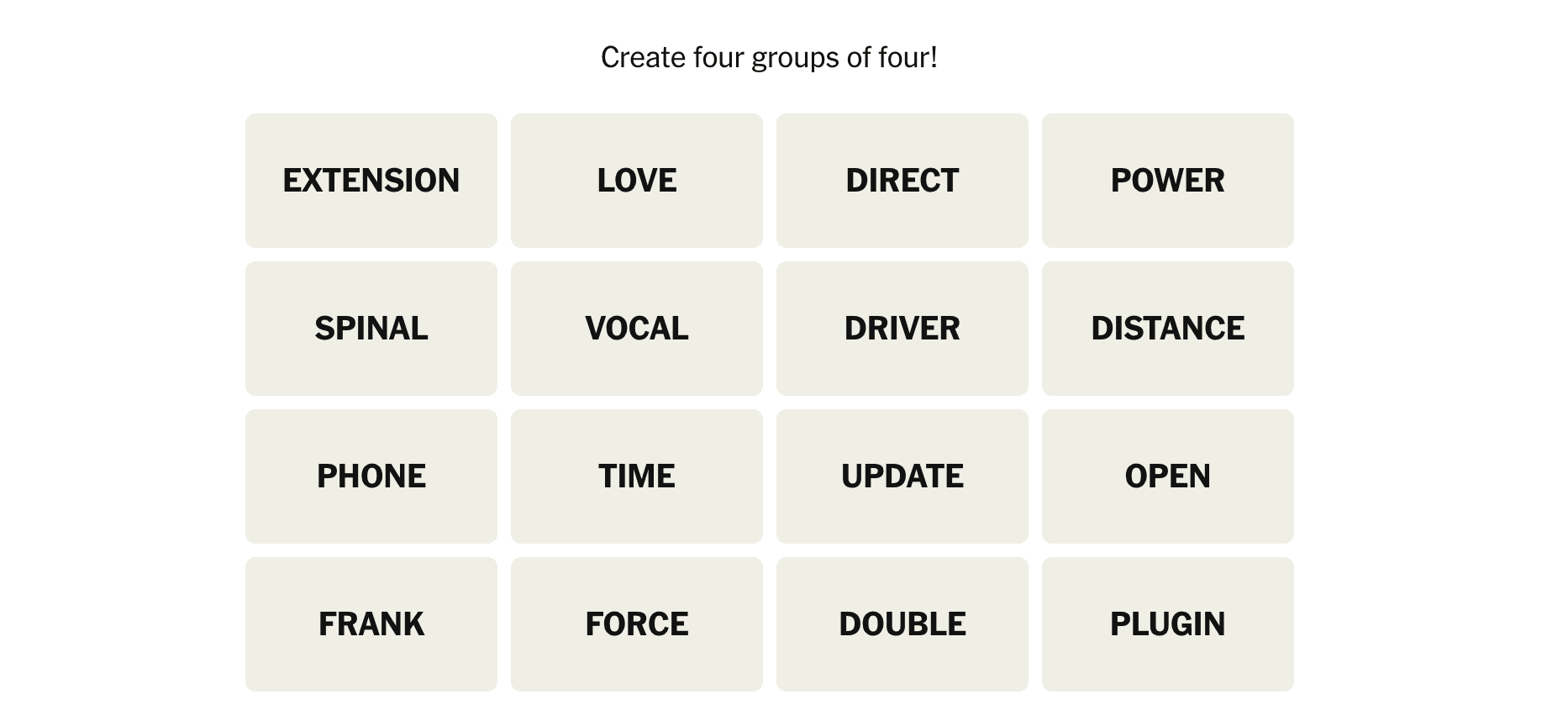
Task: Choose the UPDATE word tile
Action: pyautogui.click(x=902, y=476)
